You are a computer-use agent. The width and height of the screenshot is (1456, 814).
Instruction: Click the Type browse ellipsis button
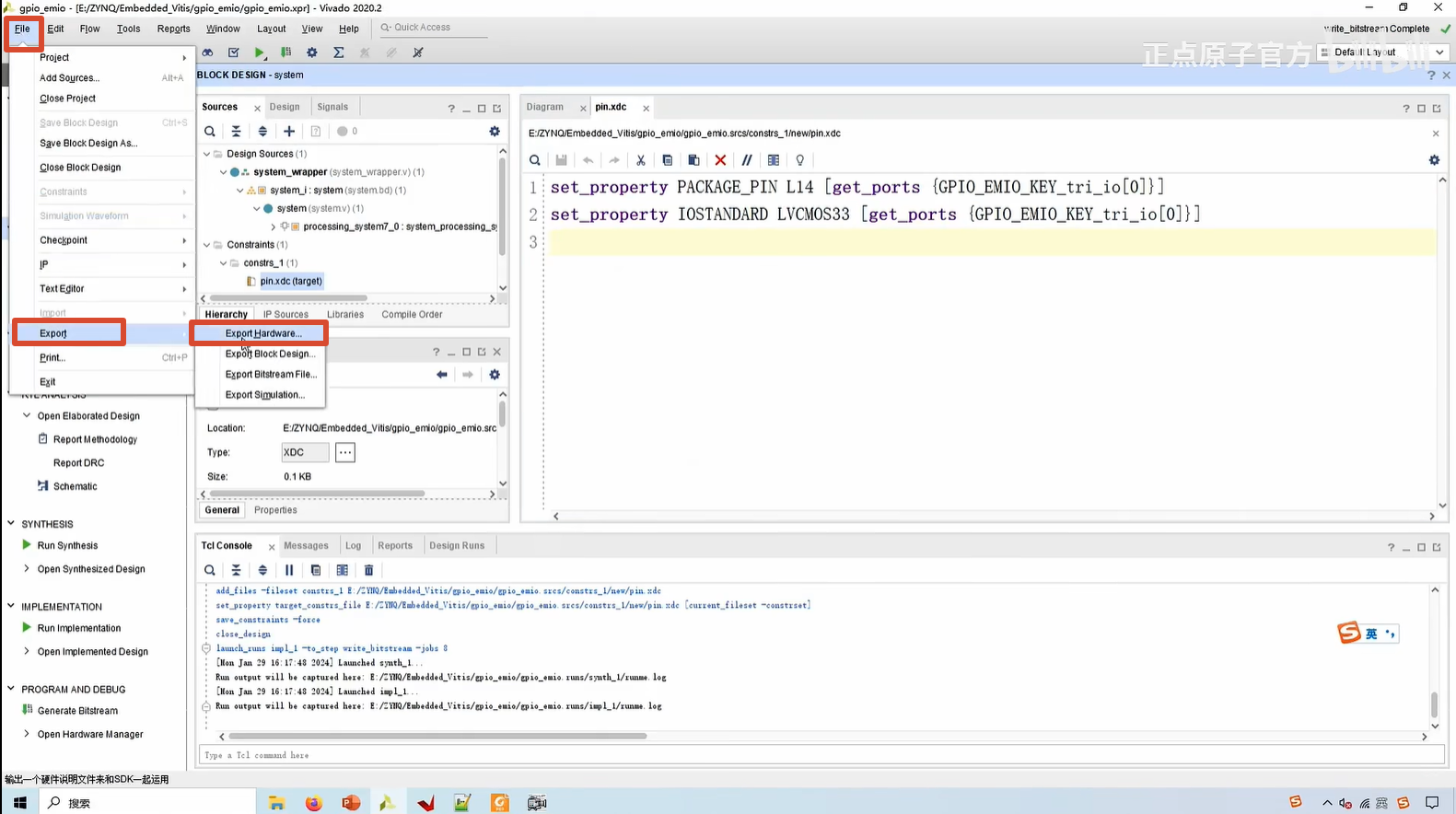point(344,453)
